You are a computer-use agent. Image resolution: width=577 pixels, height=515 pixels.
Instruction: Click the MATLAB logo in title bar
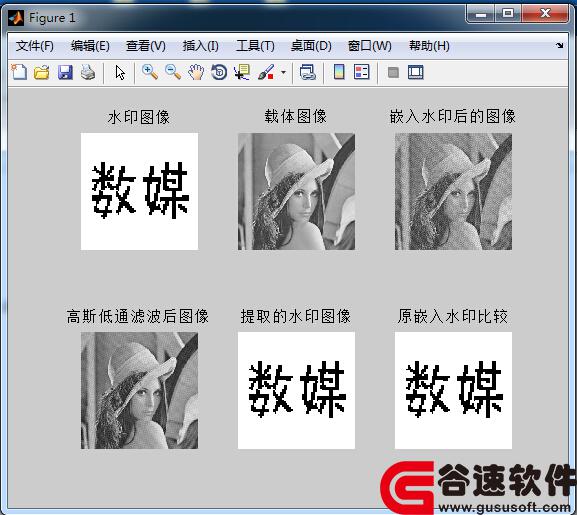click(x=16, y=18)
